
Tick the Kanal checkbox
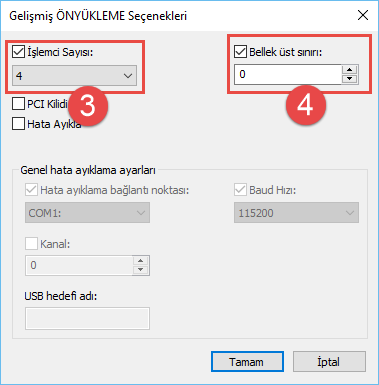(31, 244)
